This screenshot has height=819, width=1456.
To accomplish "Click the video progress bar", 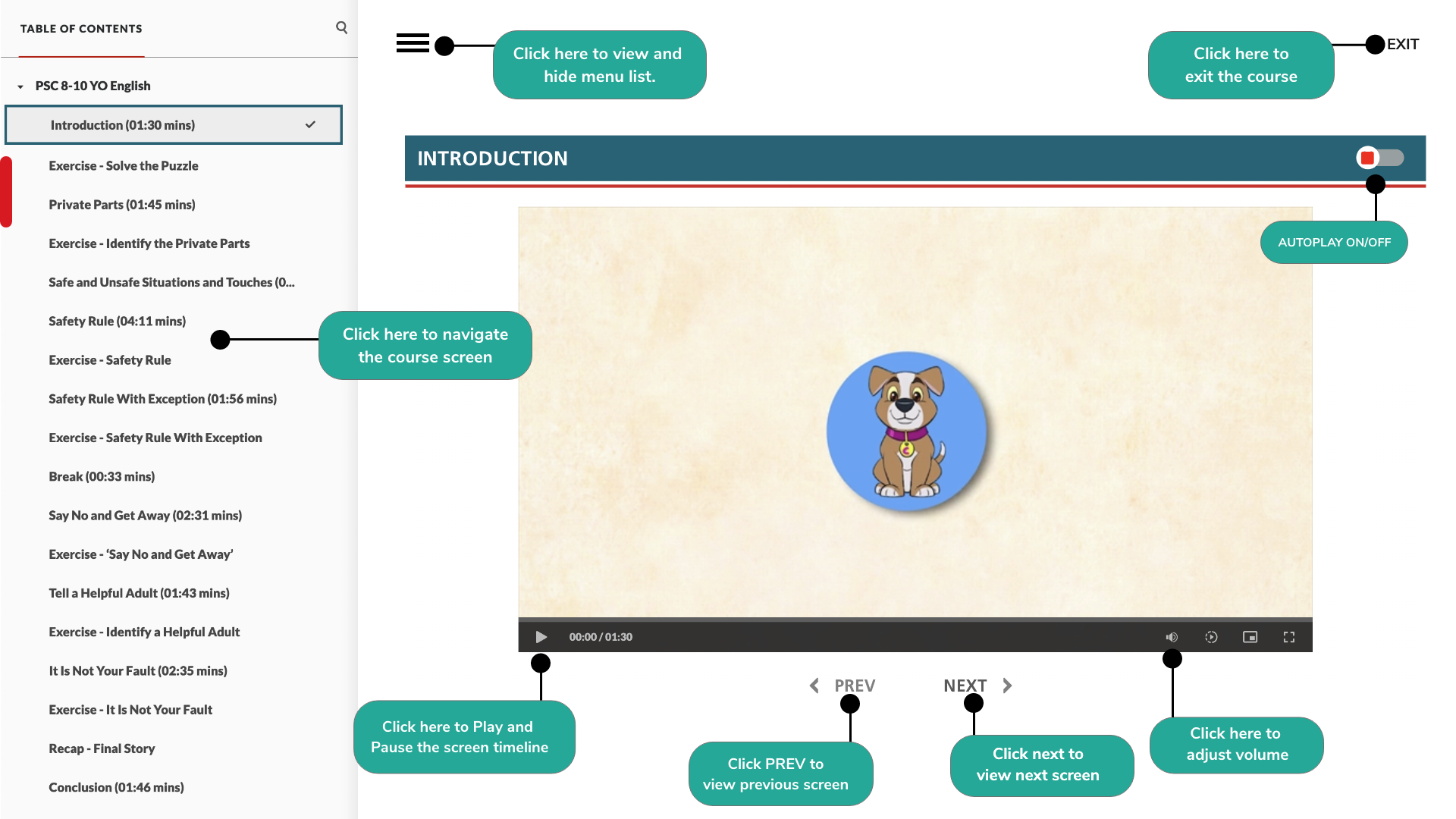I will point(915,620).
